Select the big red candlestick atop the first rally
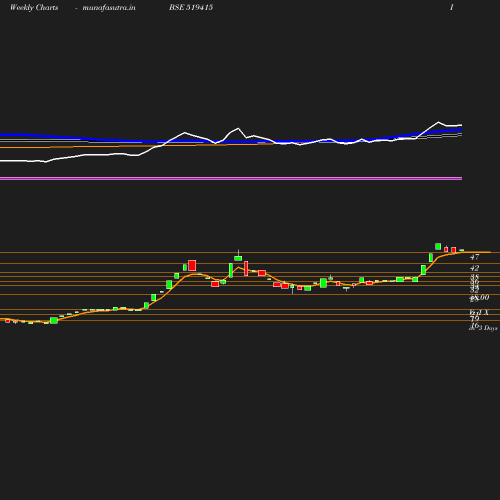 192,265
